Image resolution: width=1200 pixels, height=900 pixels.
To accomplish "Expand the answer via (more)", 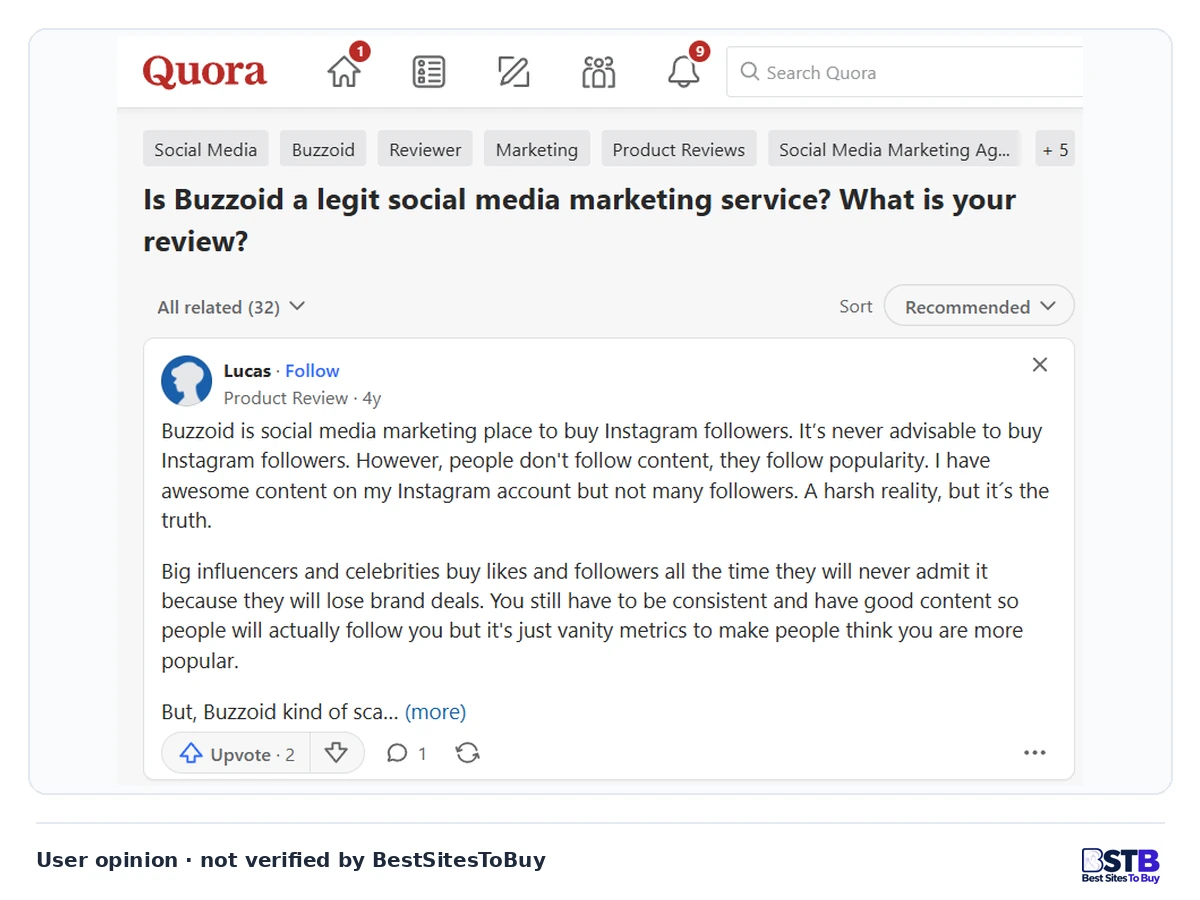I will point(435,712).
